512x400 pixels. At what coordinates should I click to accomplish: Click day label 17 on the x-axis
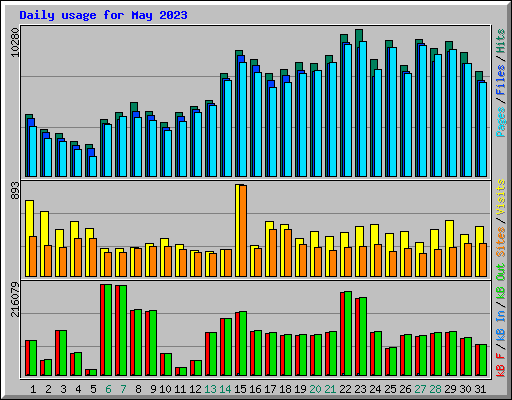click(270, 389)
